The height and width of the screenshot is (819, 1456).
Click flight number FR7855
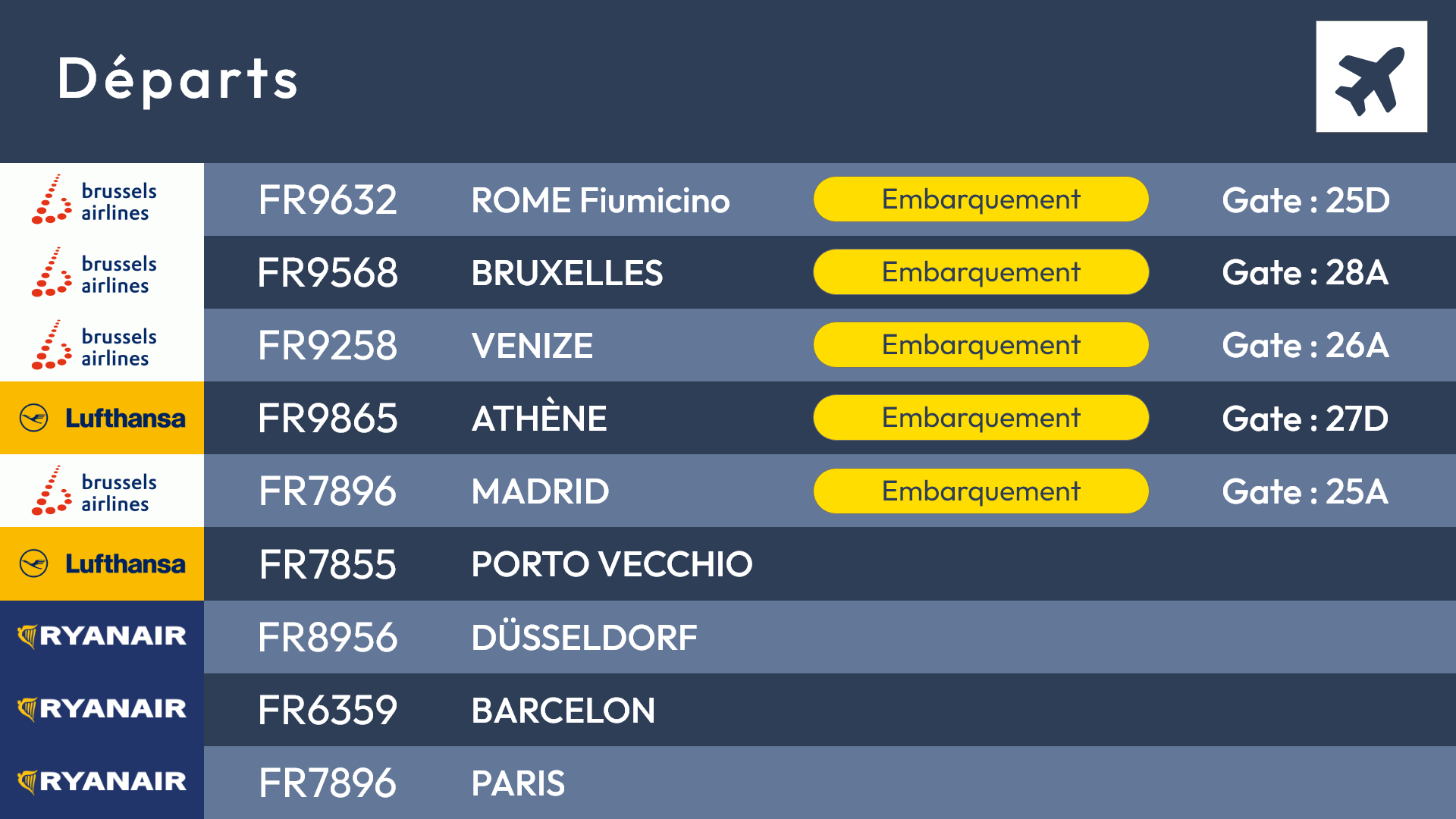click(x=328, y=565)
